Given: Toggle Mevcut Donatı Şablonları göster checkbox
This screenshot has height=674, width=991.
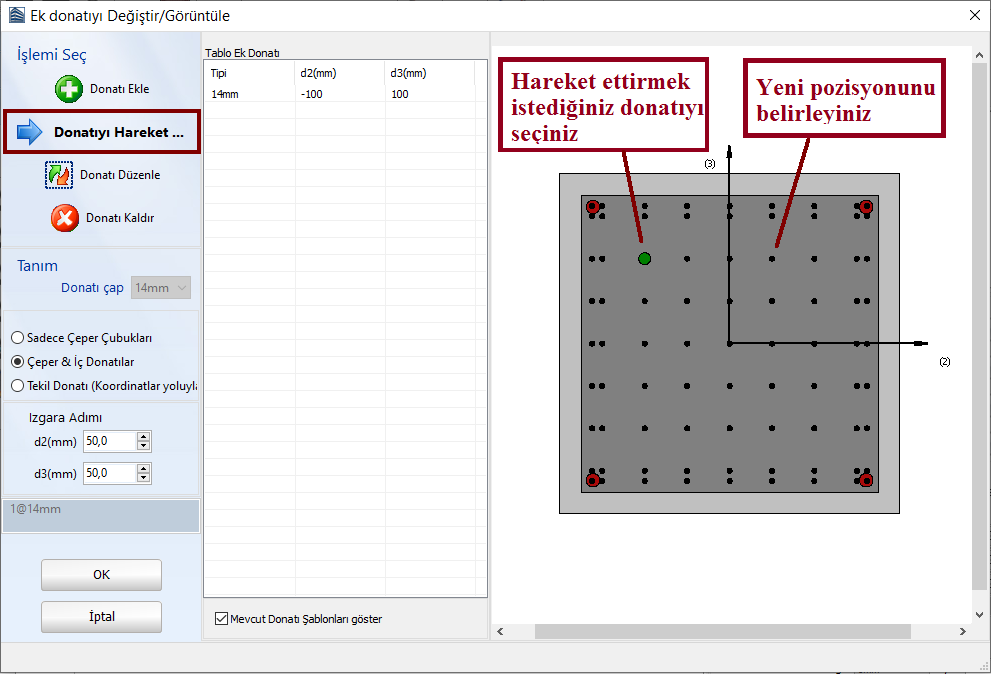Looking at the screenshot, I should 221,619.
